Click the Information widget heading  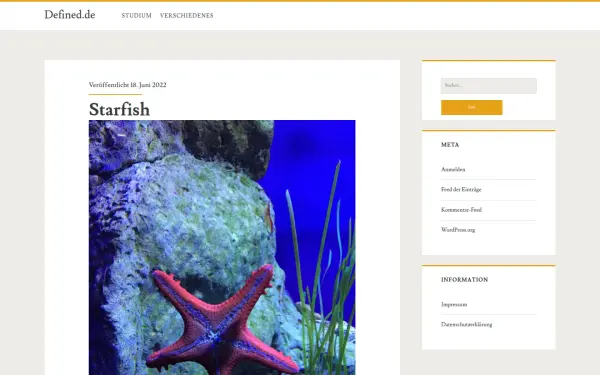tap(465, 280)
